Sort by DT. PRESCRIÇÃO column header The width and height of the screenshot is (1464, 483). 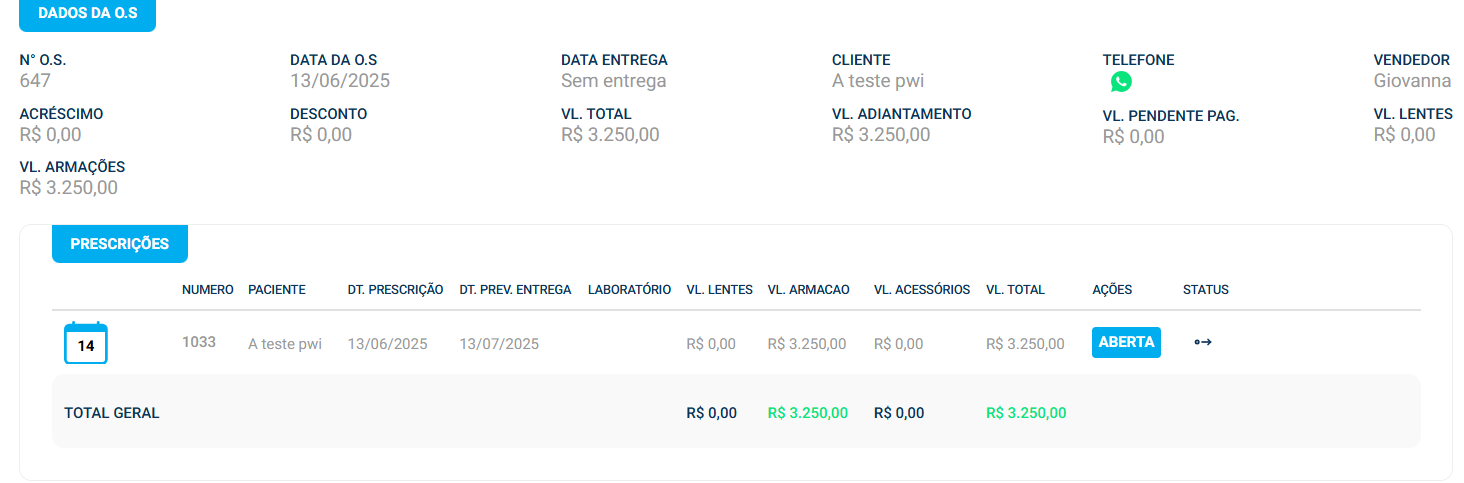point(395,290)
